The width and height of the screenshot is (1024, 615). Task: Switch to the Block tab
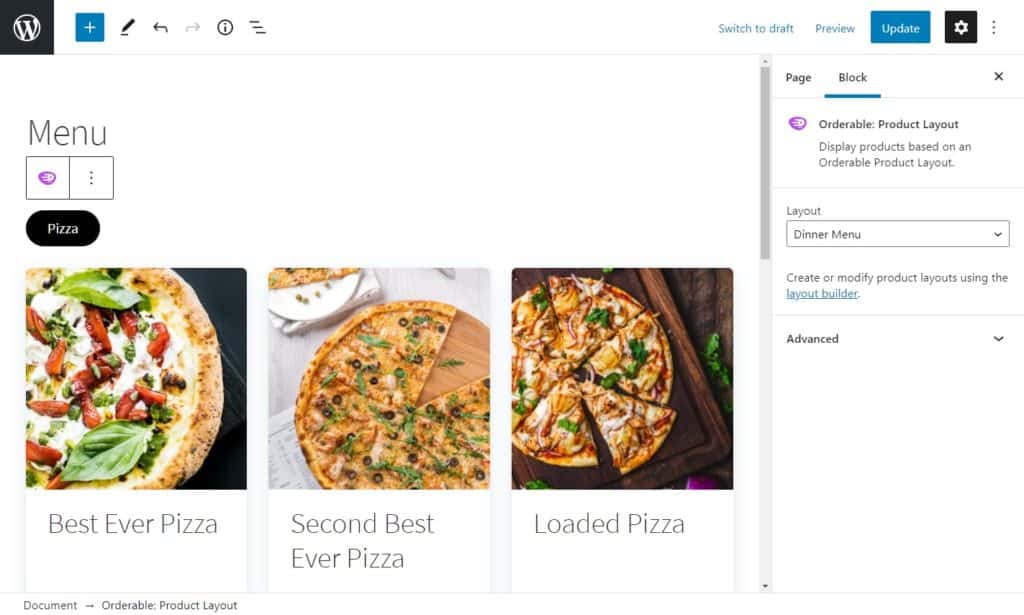point(852,77)
